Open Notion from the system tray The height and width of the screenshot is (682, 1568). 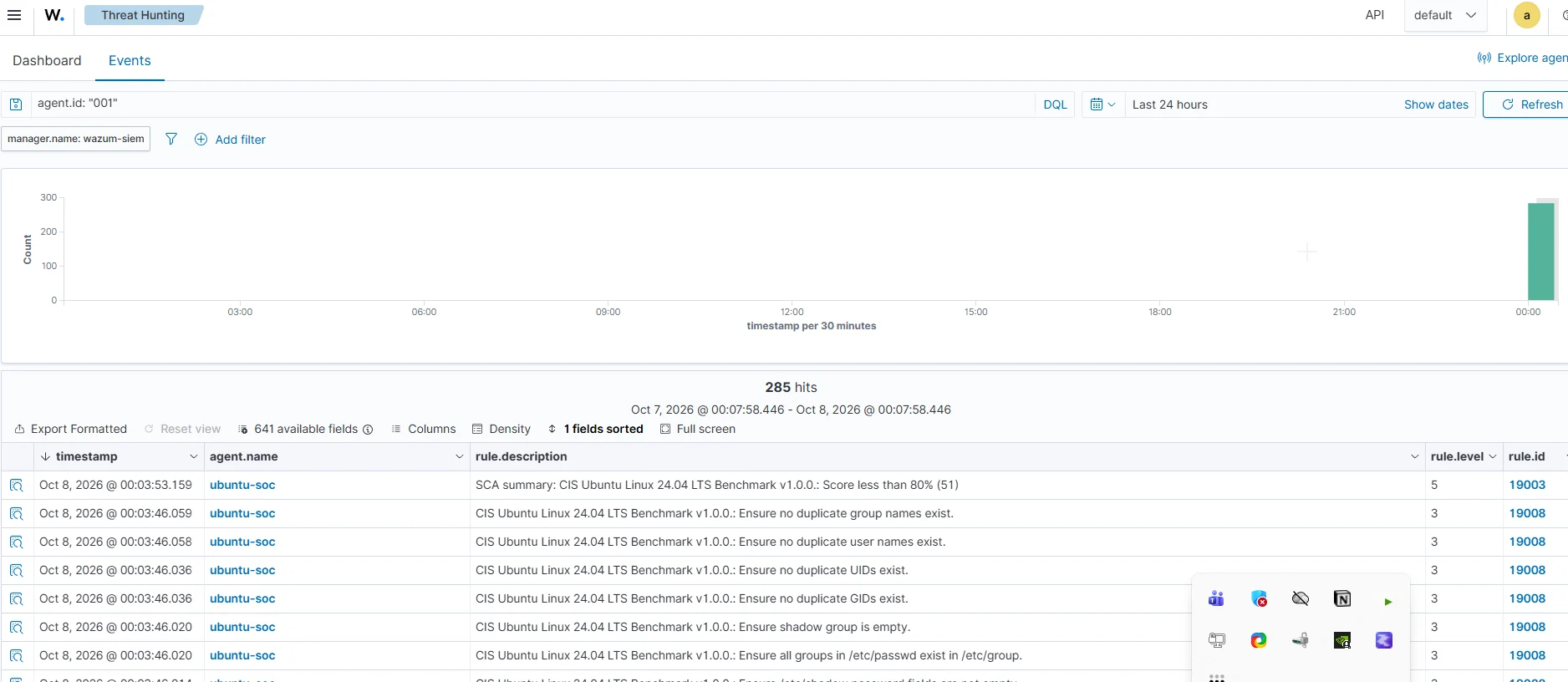point(1342,598)
